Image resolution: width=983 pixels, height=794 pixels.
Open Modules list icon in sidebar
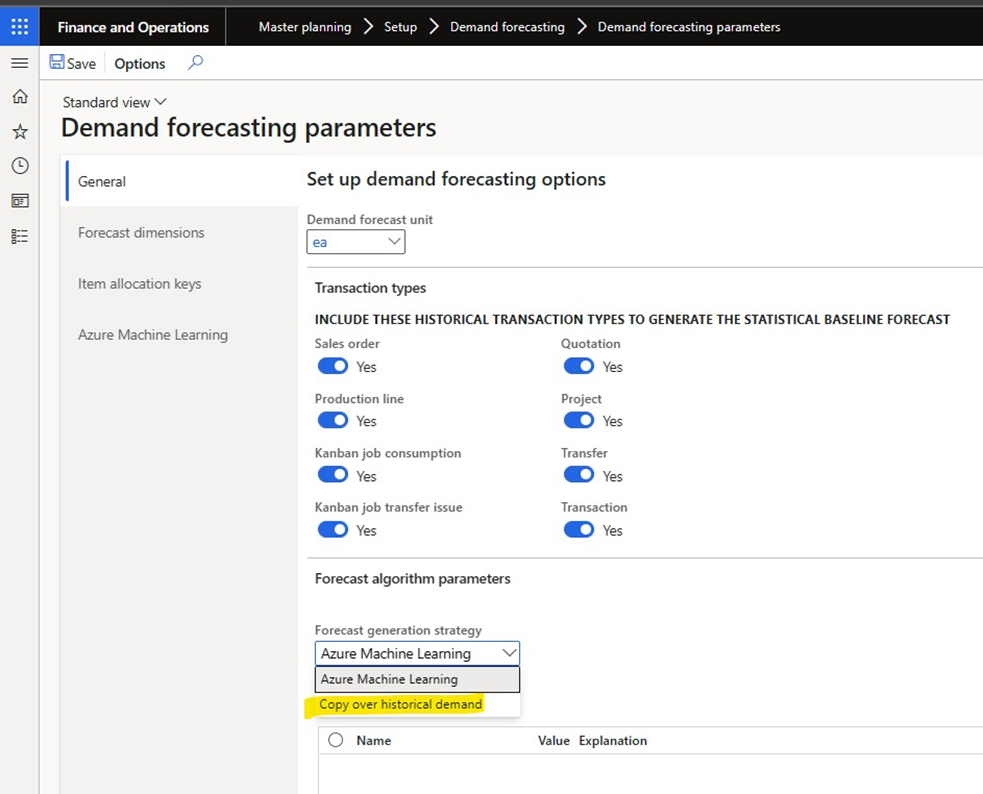[x=20, y=236]
